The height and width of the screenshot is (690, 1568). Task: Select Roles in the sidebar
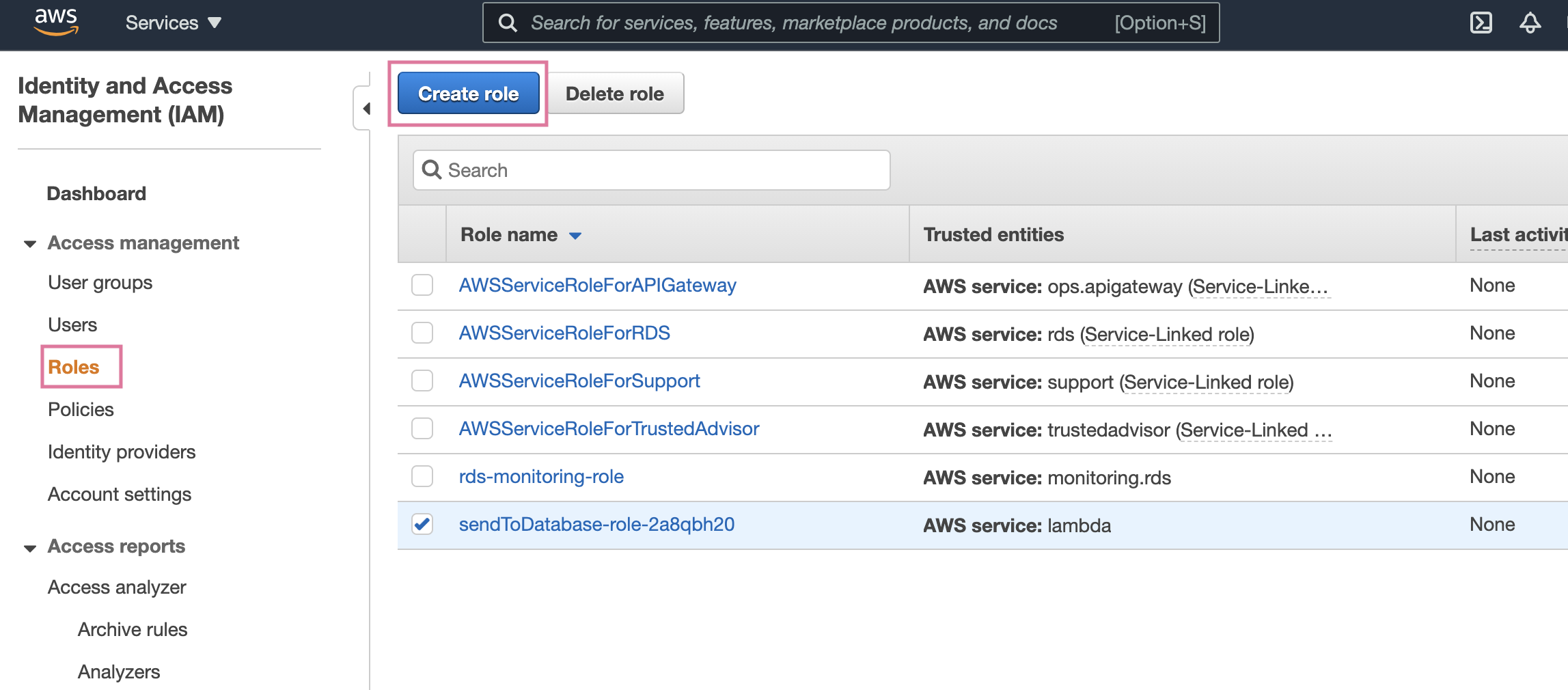74,368
